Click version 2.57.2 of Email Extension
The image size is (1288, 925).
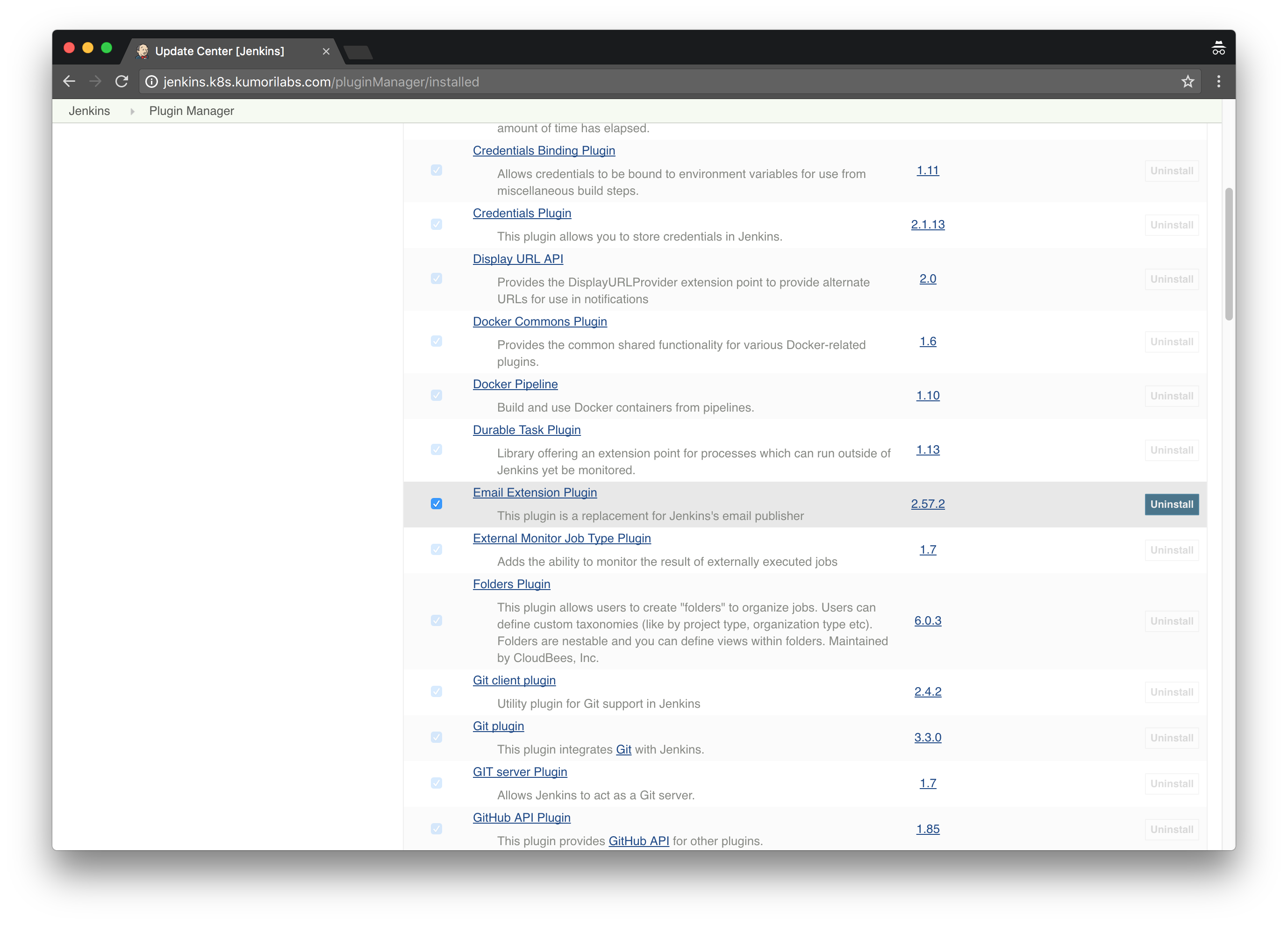point(927,504)
